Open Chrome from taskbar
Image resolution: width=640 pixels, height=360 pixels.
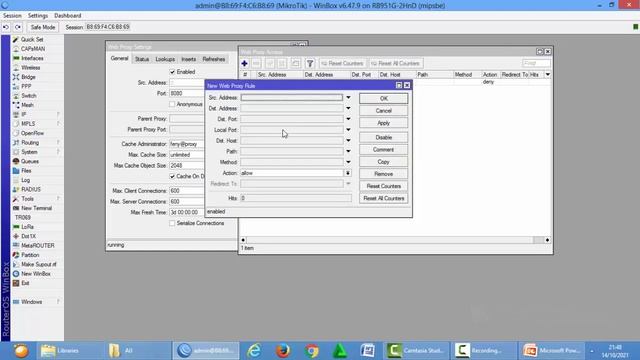click(x=312, y=351)
